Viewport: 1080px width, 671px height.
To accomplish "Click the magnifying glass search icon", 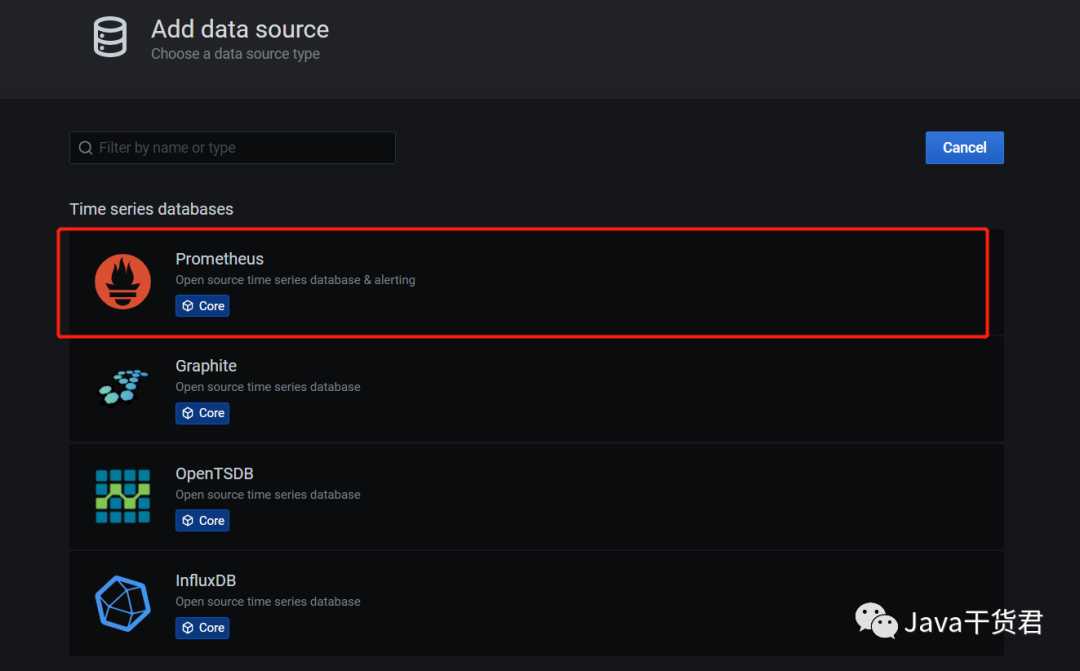I will pos(85,147).
